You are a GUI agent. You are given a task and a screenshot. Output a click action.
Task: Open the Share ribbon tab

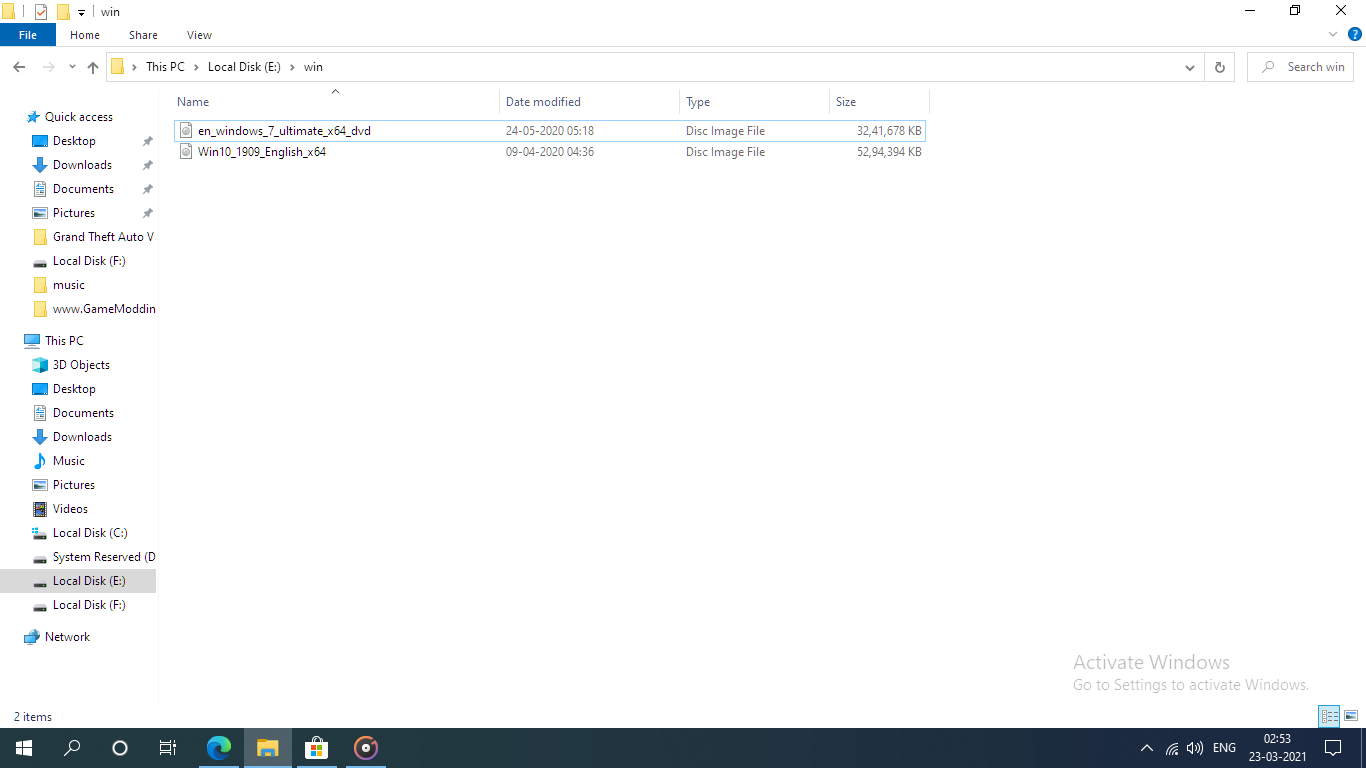point(143,35)
